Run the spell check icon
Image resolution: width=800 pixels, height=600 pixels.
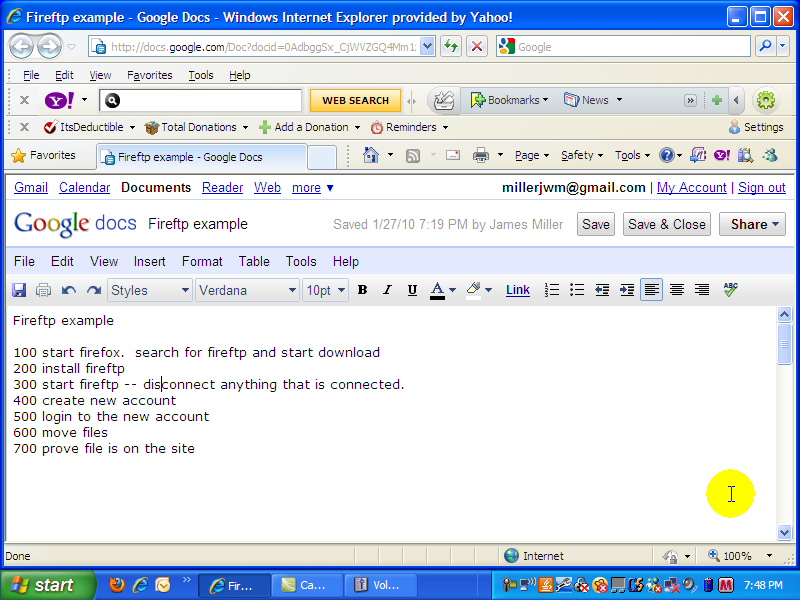point(730,290)
